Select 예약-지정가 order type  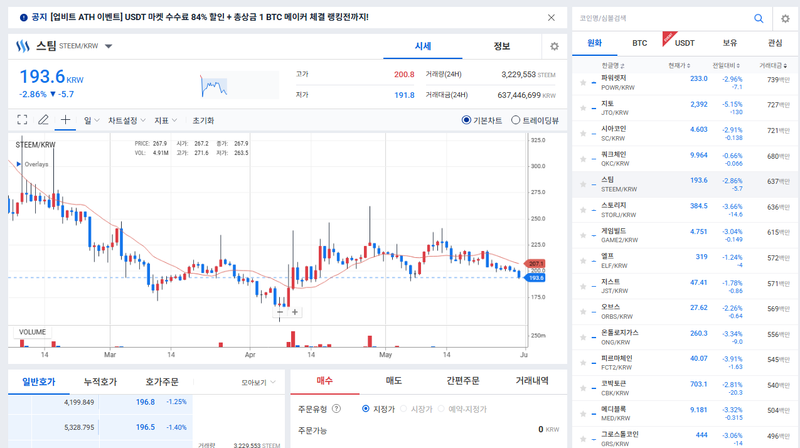coord(441,409)
